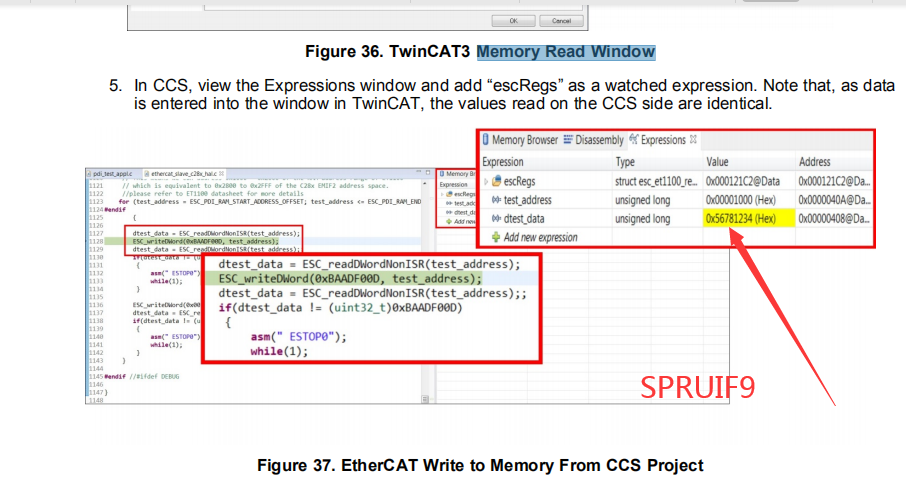Click step 5 In CCS instruction text
The image size is (906, 485).
pos(514,95)
